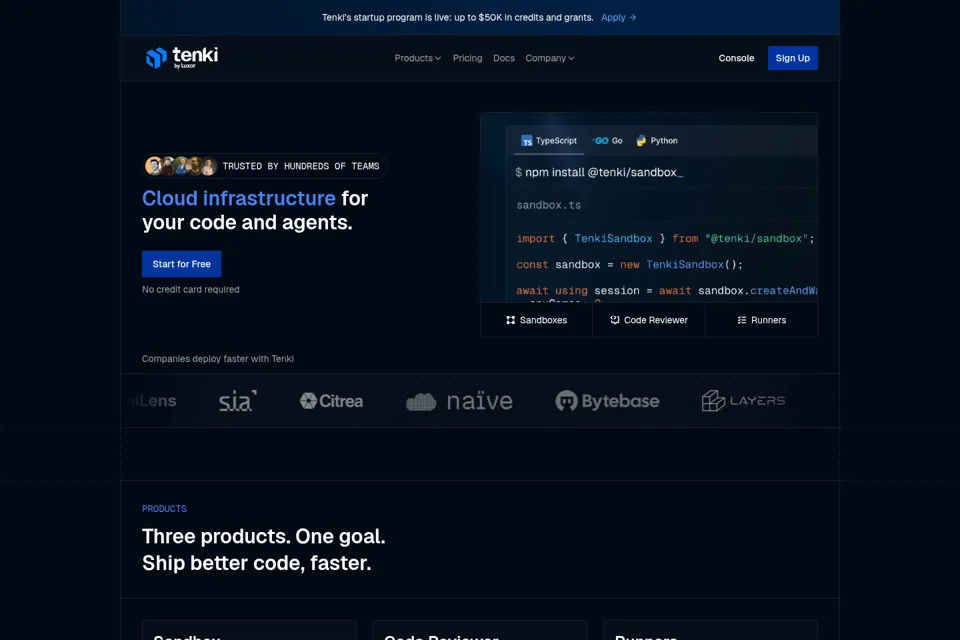
Task: Open the Docs link in the navigation
Action: tap(504, 58)
